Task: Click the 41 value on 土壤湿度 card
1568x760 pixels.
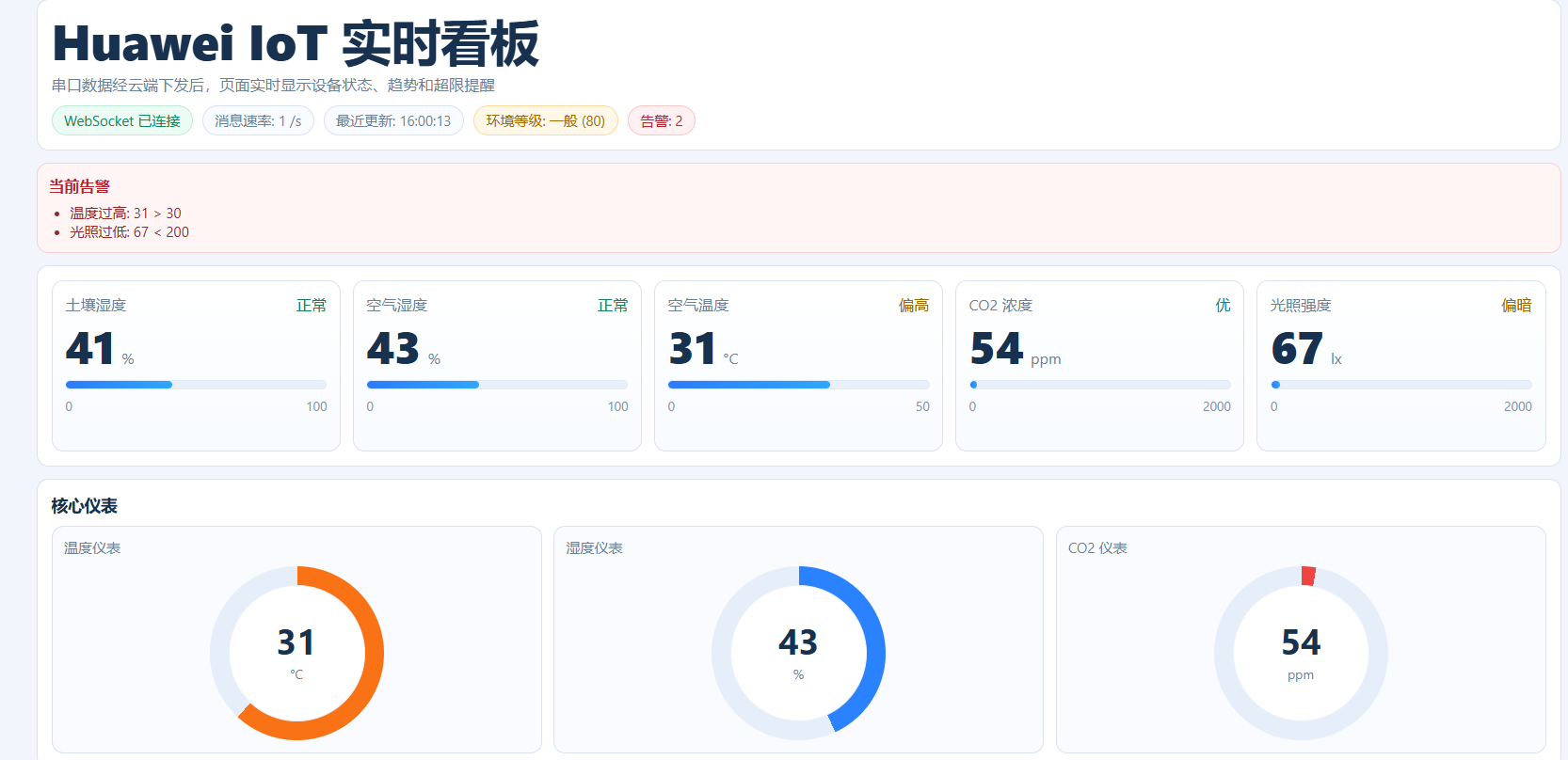Action: coord(90,349)
